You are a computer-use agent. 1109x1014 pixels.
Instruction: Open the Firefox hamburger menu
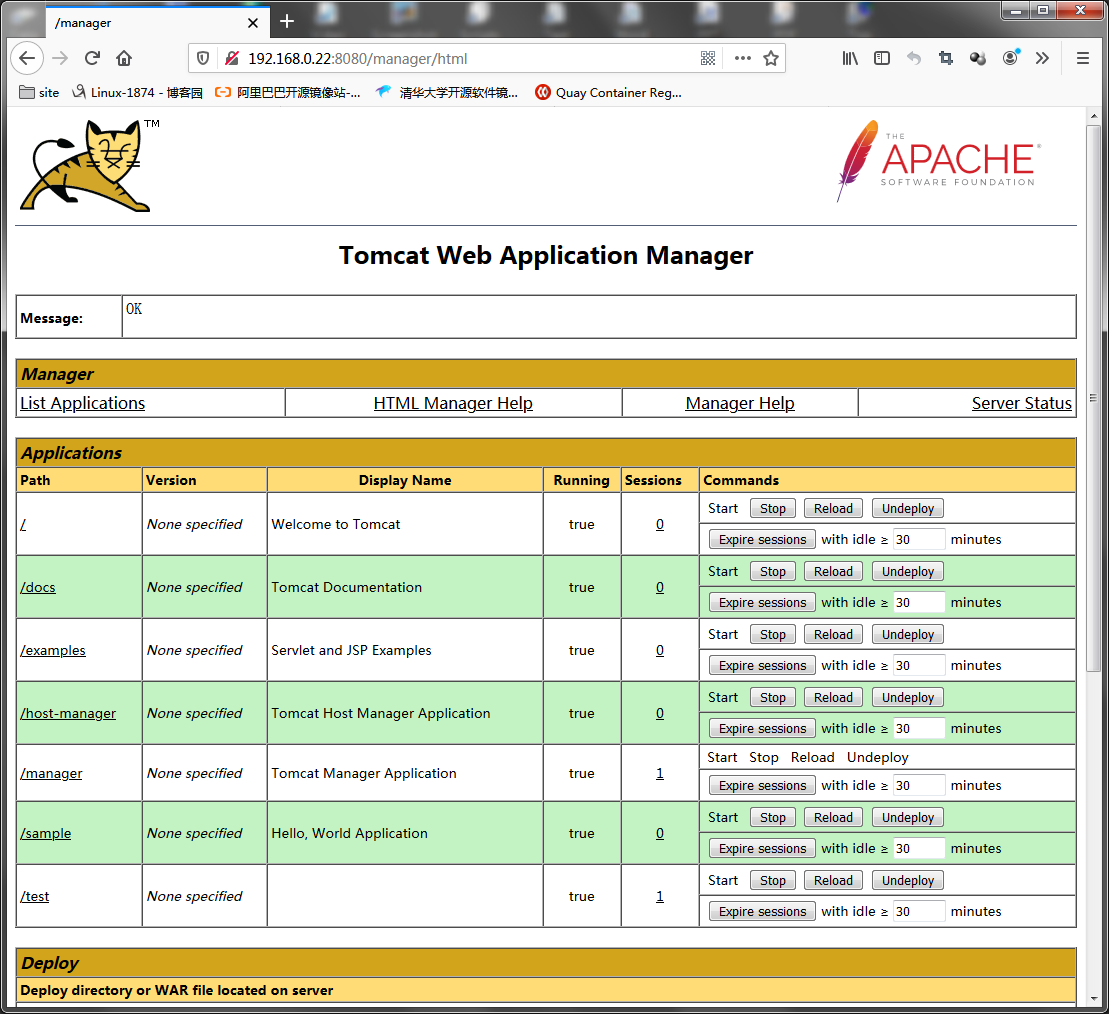1082,59
